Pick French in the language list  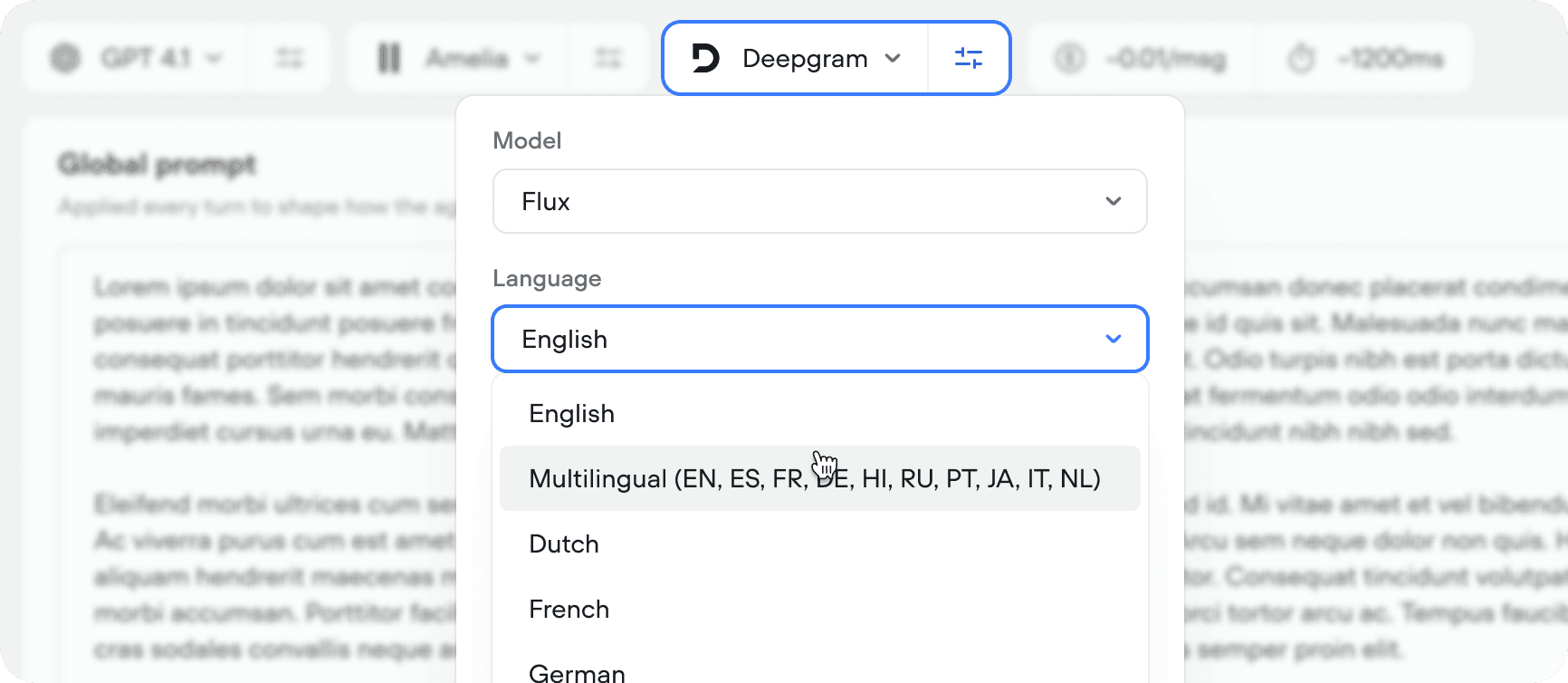tap(820, 609)
